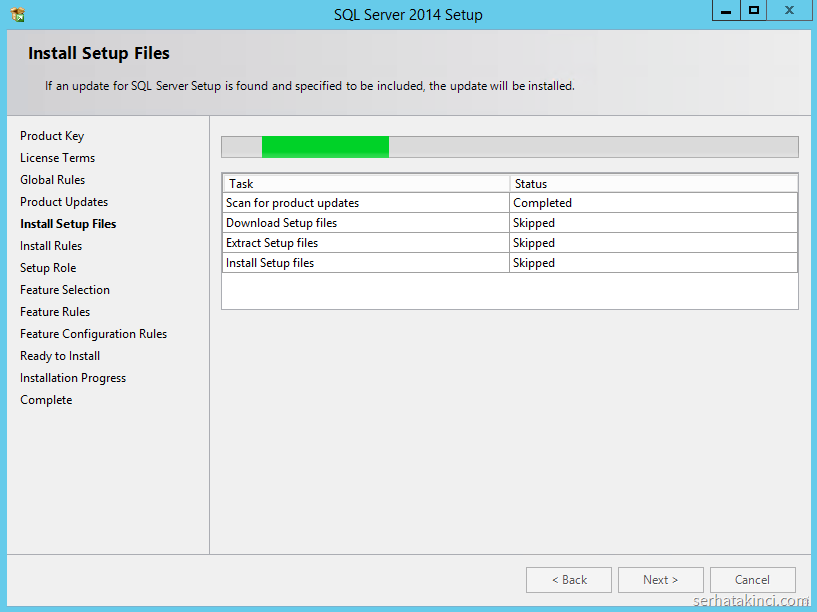This screenshot has height=612, width=817.
Task: Click Feature Configuration Rules step
Action: coord(93,334)
